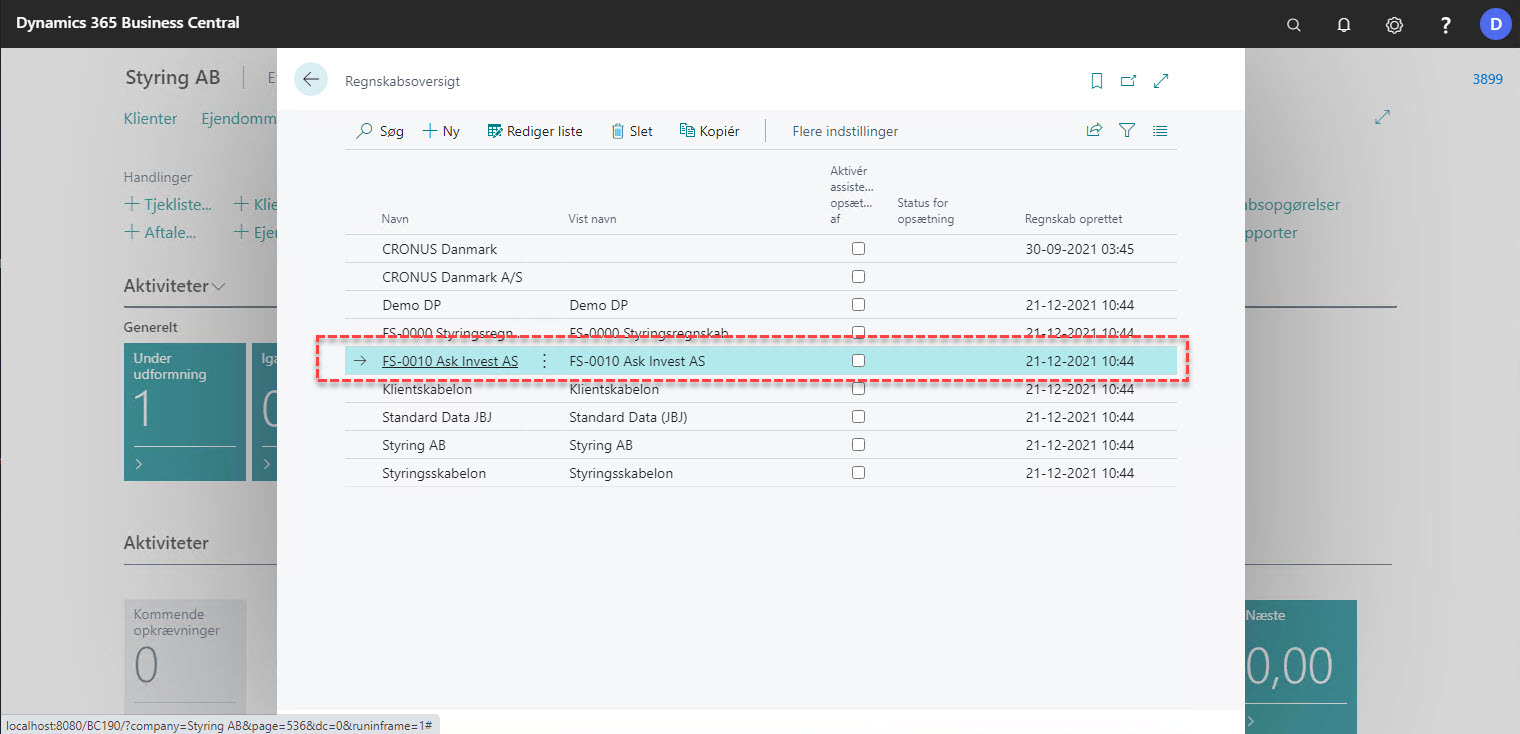1520x734 pixels.
Task: Click the share icon in the list toolbar
Action: (1094, 130)
